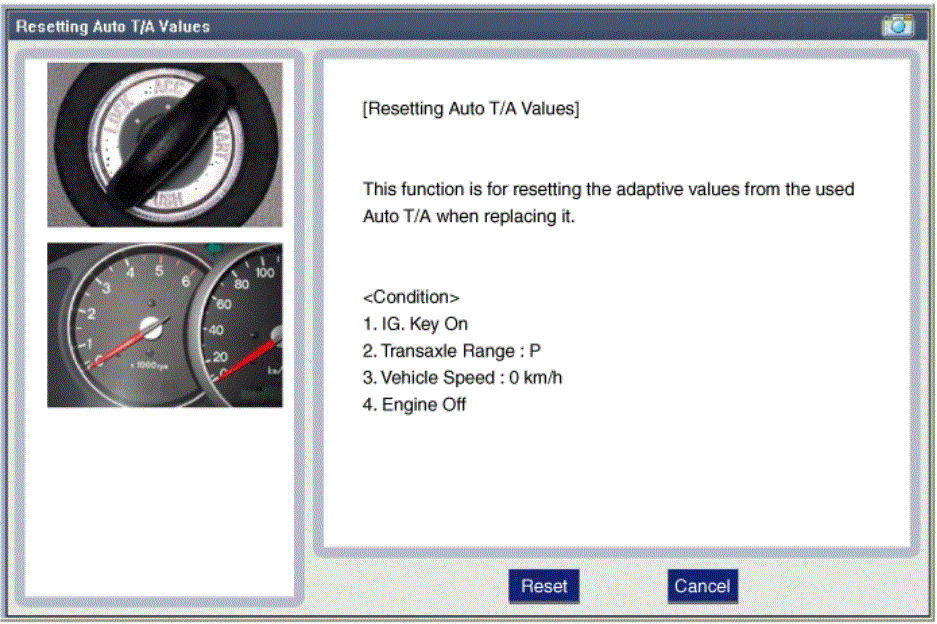937x624 pixels.
Task: Click the dialog title 'Resetting Auto T/A Values'
Action: coord(113,26)
